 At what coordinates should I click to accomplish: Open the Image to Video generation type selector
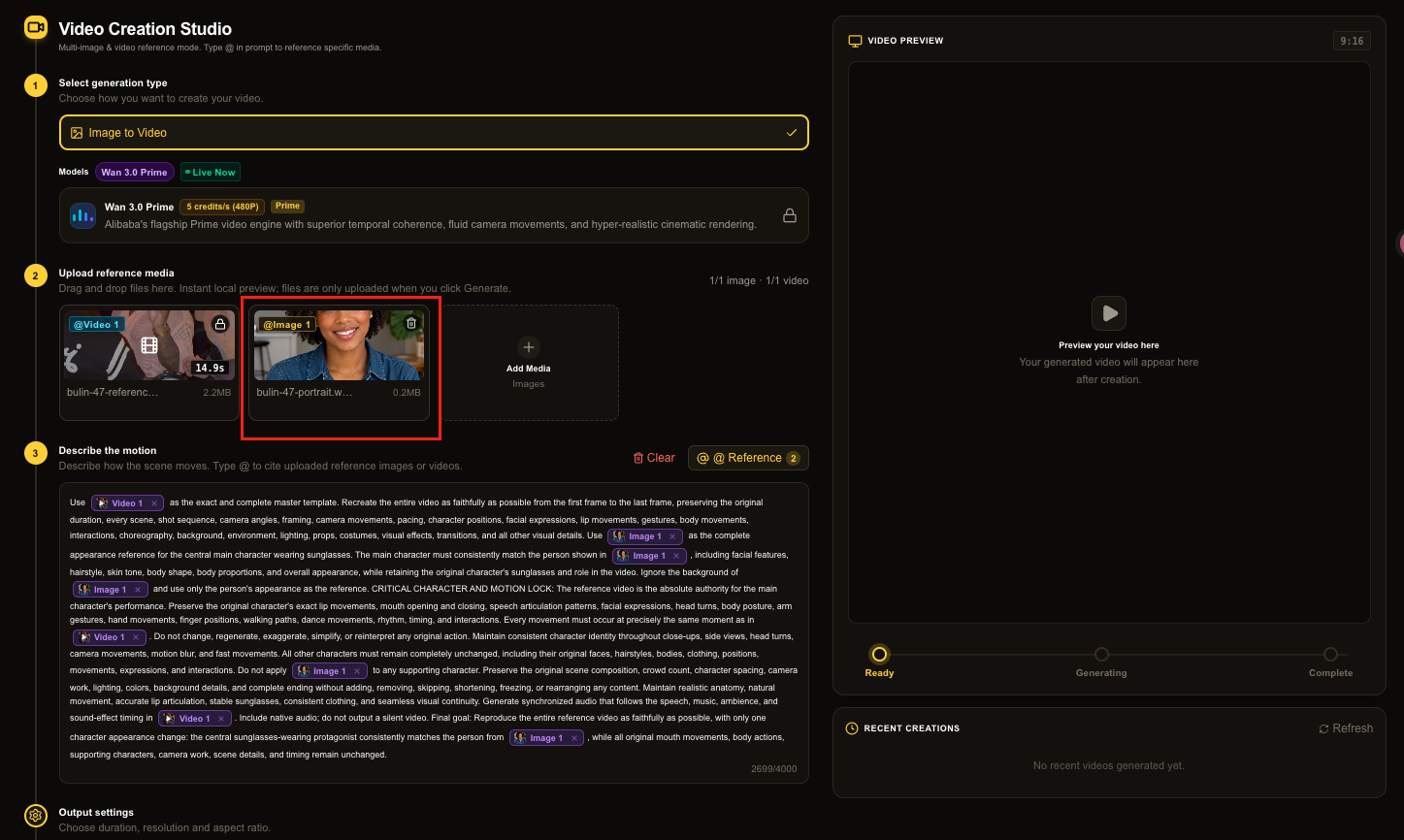(x=434, y=133)
